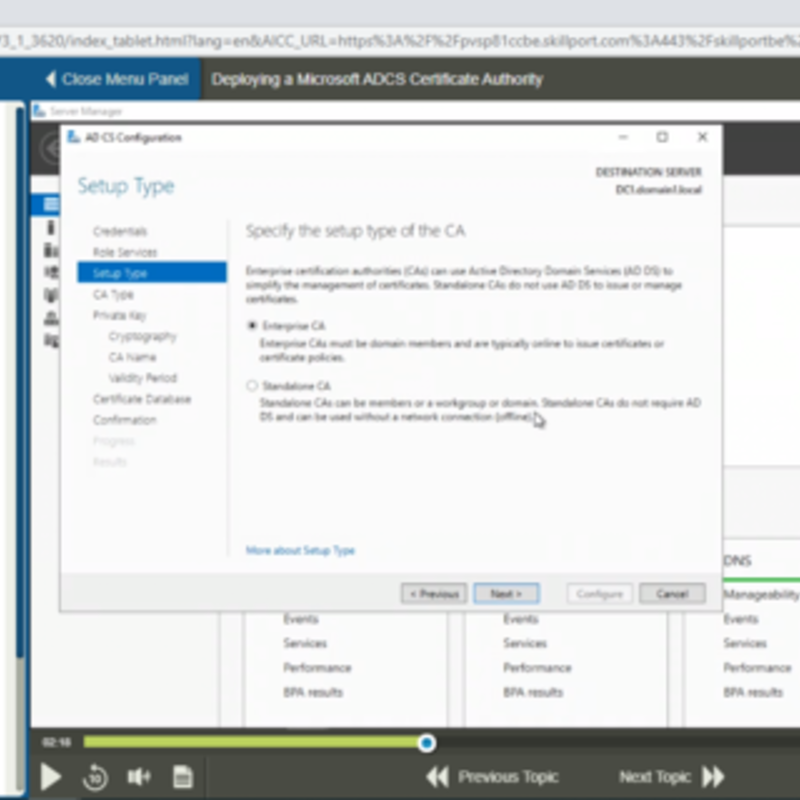The height and width of the screenshot is (800, 800).
Task: Go to the CA Type wizard step
Action: pyautogui.click(x=113, y=294)
